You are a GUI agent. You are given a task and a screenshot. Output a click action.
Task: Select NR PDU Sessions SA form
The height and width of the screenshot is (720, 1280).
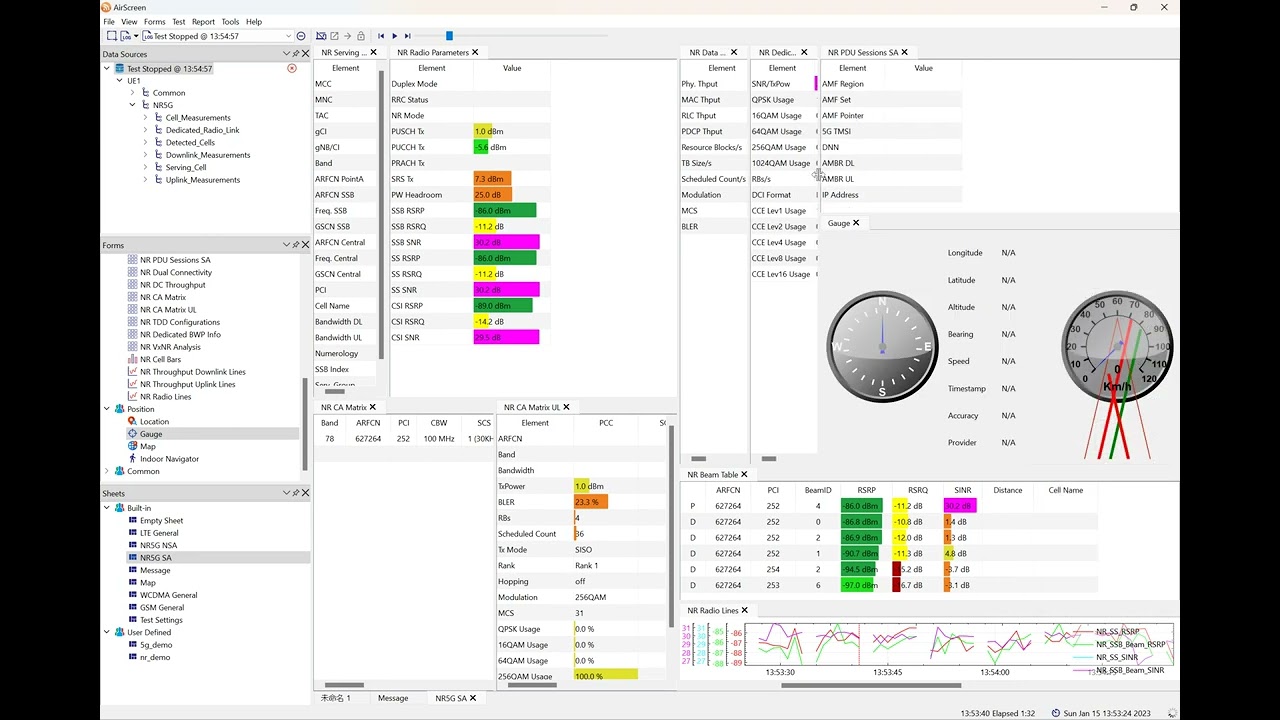tap(175, 260)
